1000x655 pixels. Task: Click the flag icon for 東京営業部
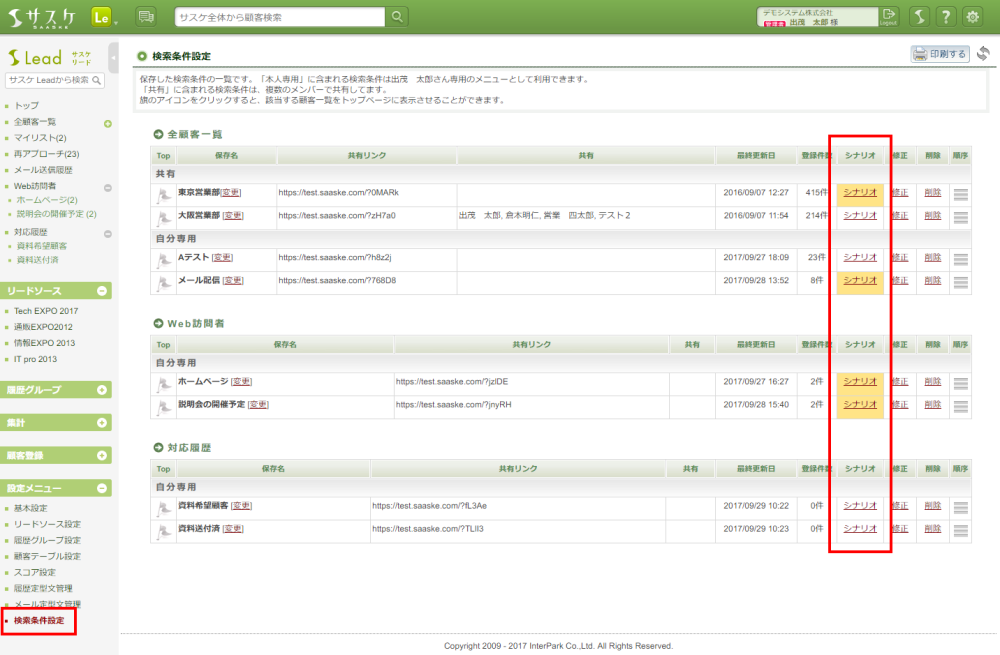[163, 194]
